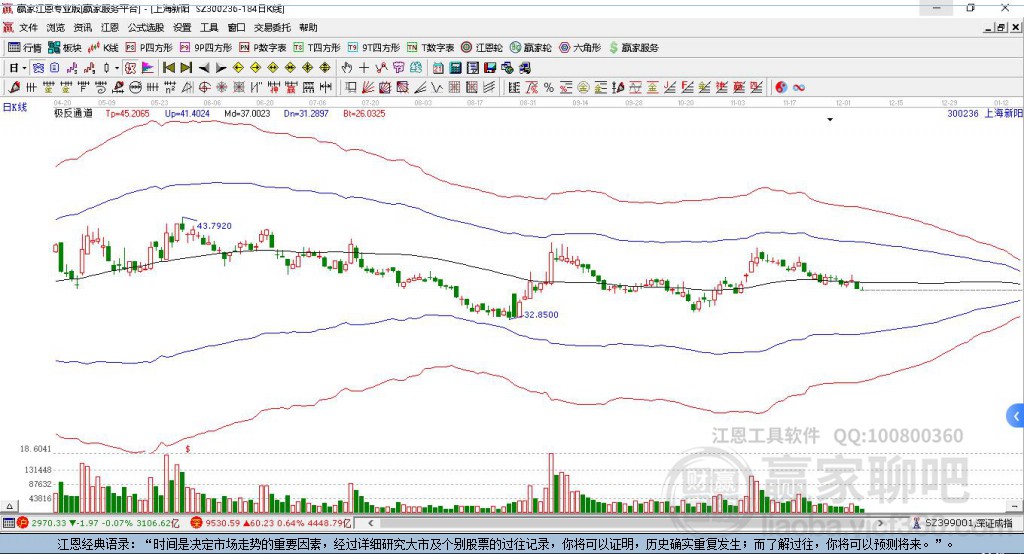This screenshot has height=554, width=1024.
Task: Open the calculator icon
Action: click(x=456, y=68)
